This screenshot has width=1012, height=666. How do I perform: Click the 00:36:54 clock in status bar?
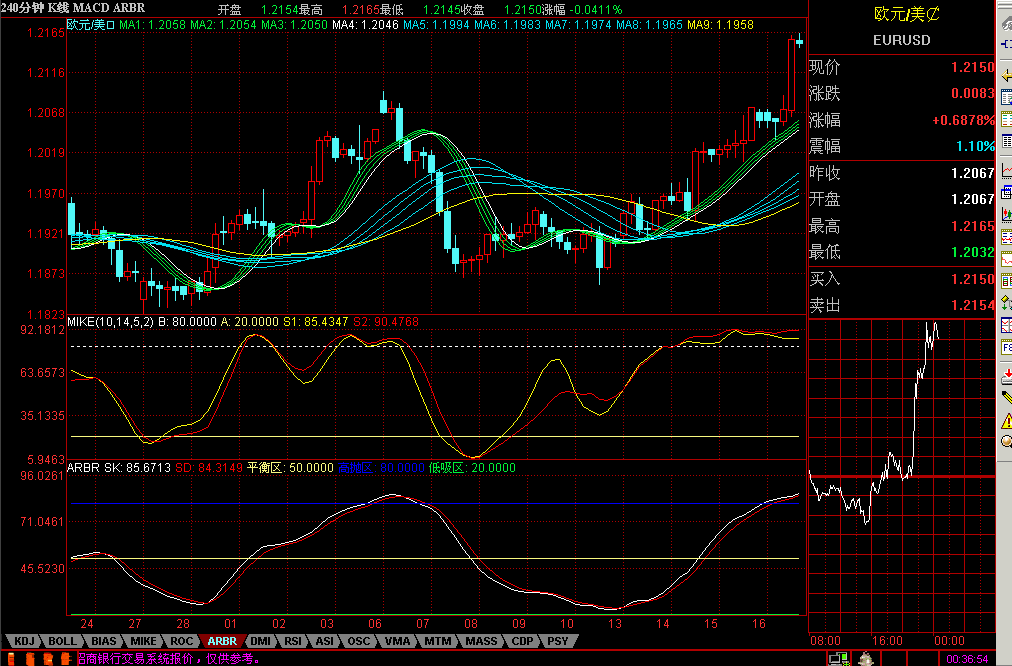point(967,659)
